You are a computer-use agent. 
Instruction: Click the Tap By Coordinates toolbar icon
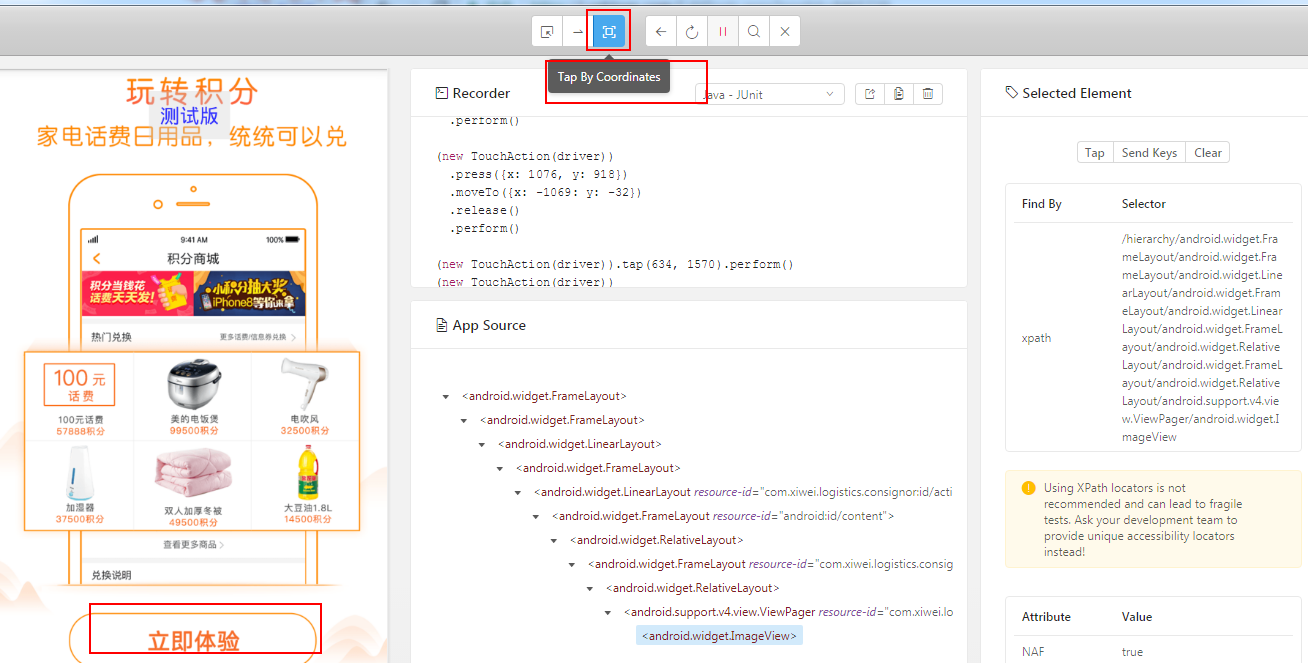[609, 32]
